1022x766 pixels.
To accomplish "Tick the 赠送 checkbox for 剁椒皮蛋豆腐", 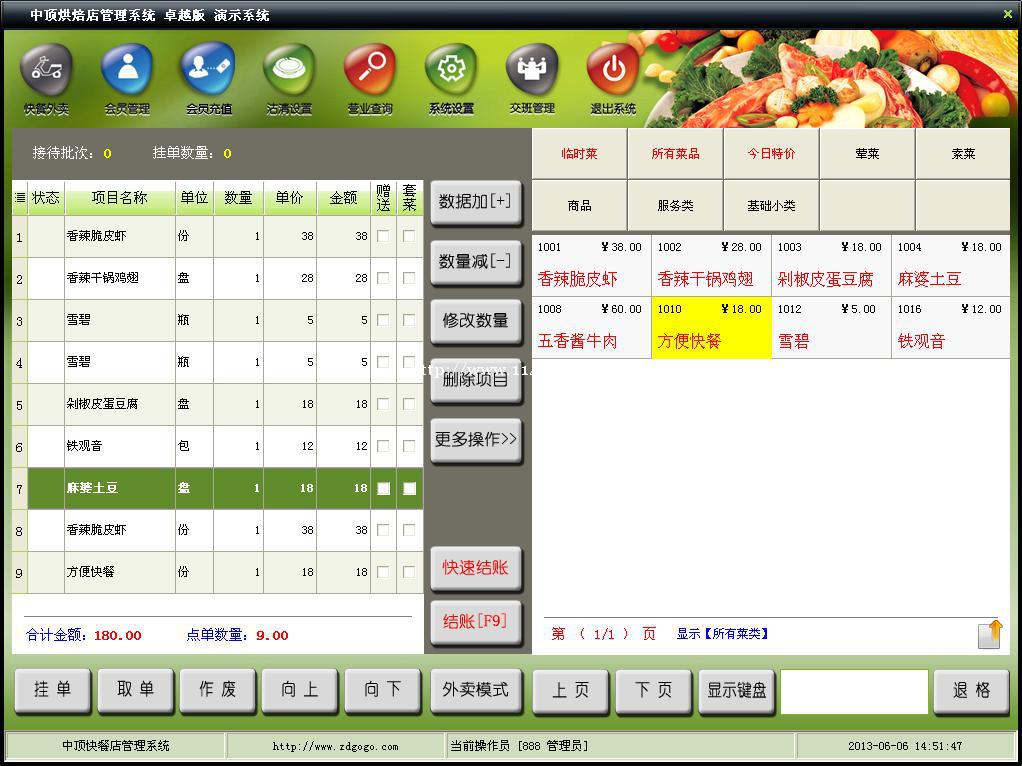I will pyautogui.click(x=383, y=404).
